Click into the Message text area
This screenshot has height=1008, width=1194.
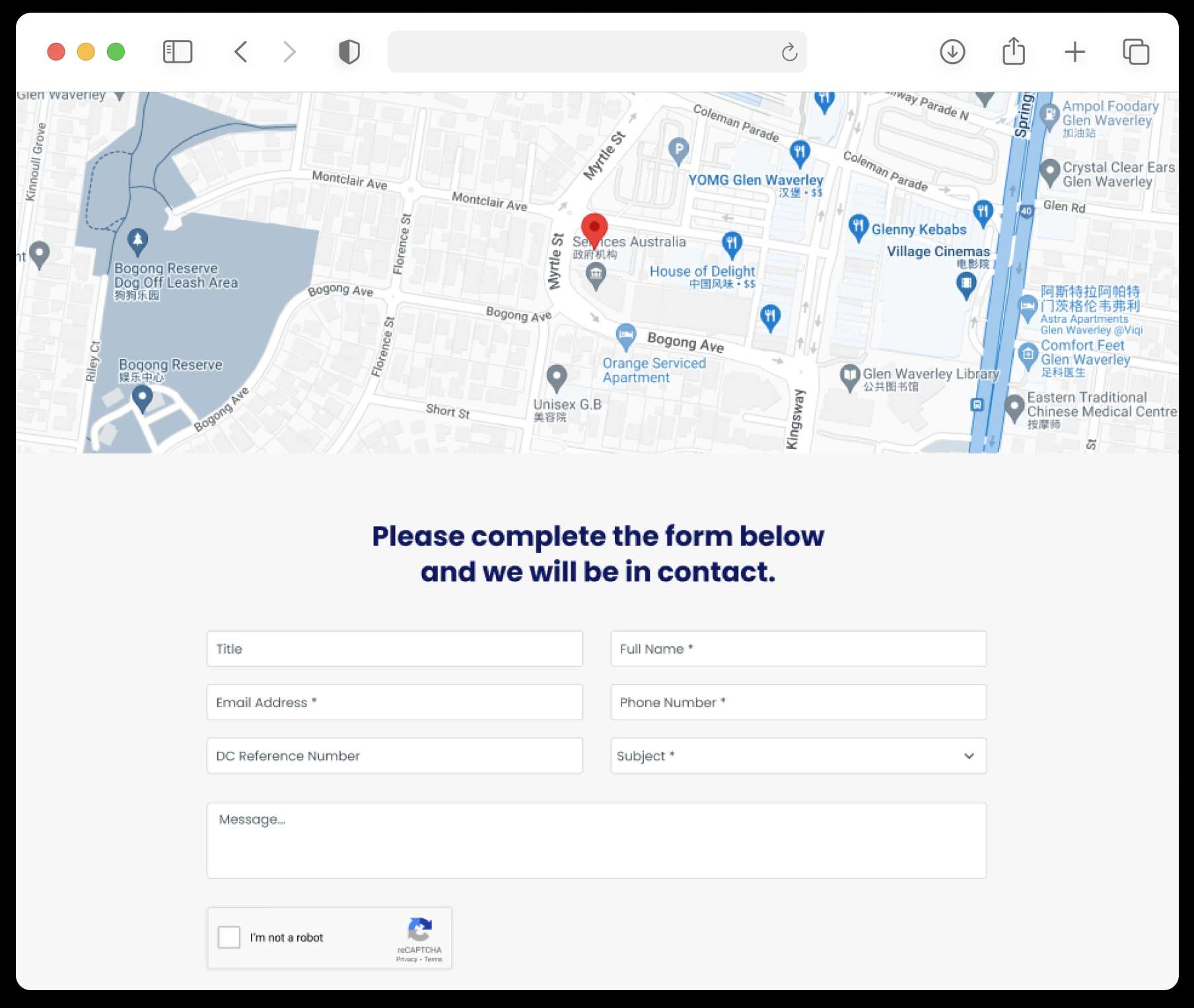click(x=596, y=840)
